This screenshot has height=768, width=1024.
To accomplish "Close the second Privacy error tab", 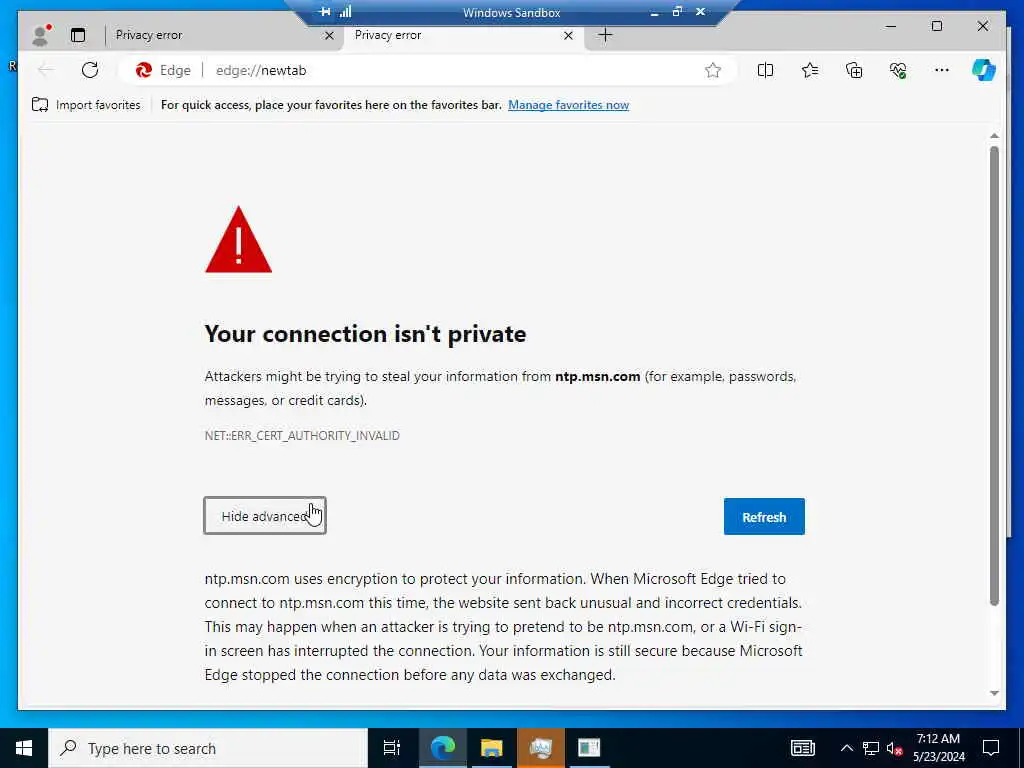I will click(x=568, y=35).
